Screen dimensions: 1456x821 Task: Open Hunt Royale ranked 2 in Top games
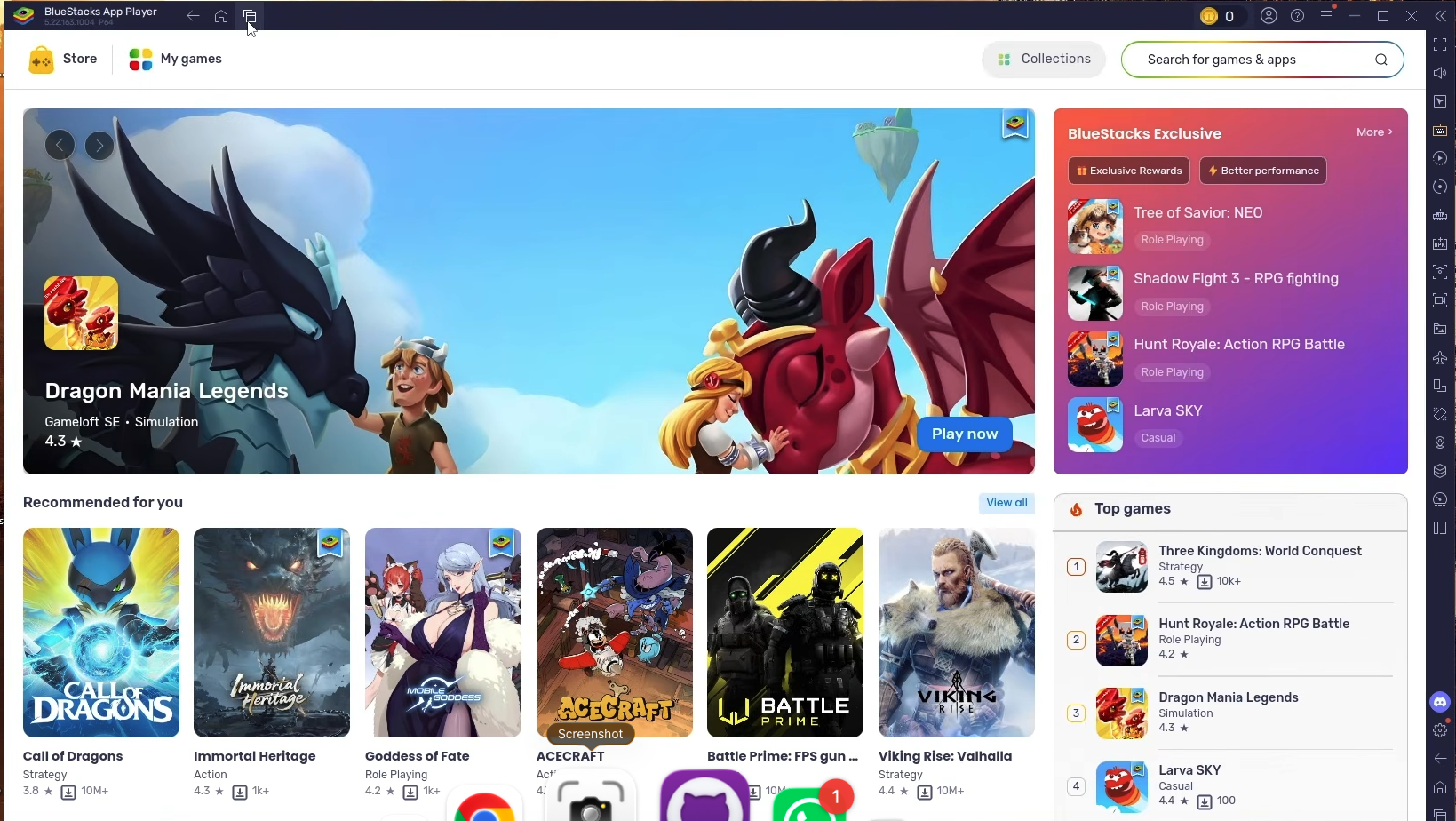click(1230, 640)
